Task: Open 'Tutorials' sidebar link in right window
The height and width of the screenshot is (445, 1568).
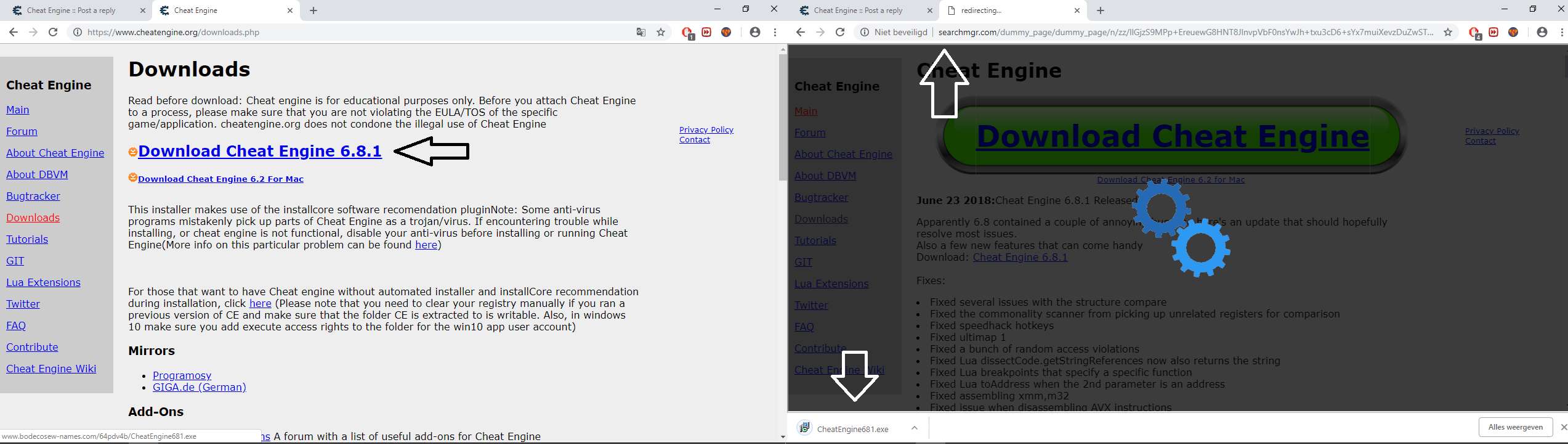Action: click(815, 240)
